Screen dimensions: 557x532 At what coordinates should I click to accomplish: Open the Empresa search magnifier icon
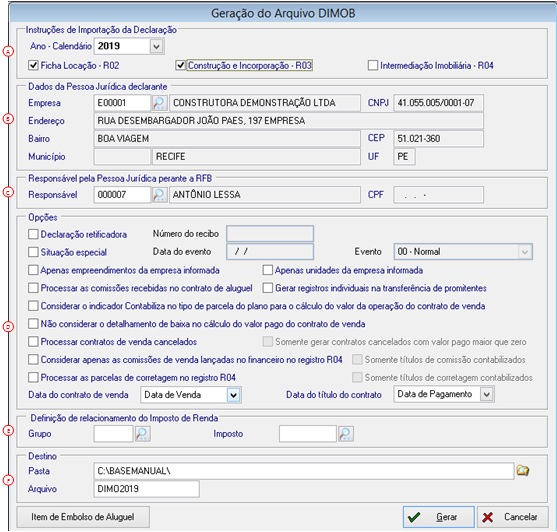(x=159, y=103)
